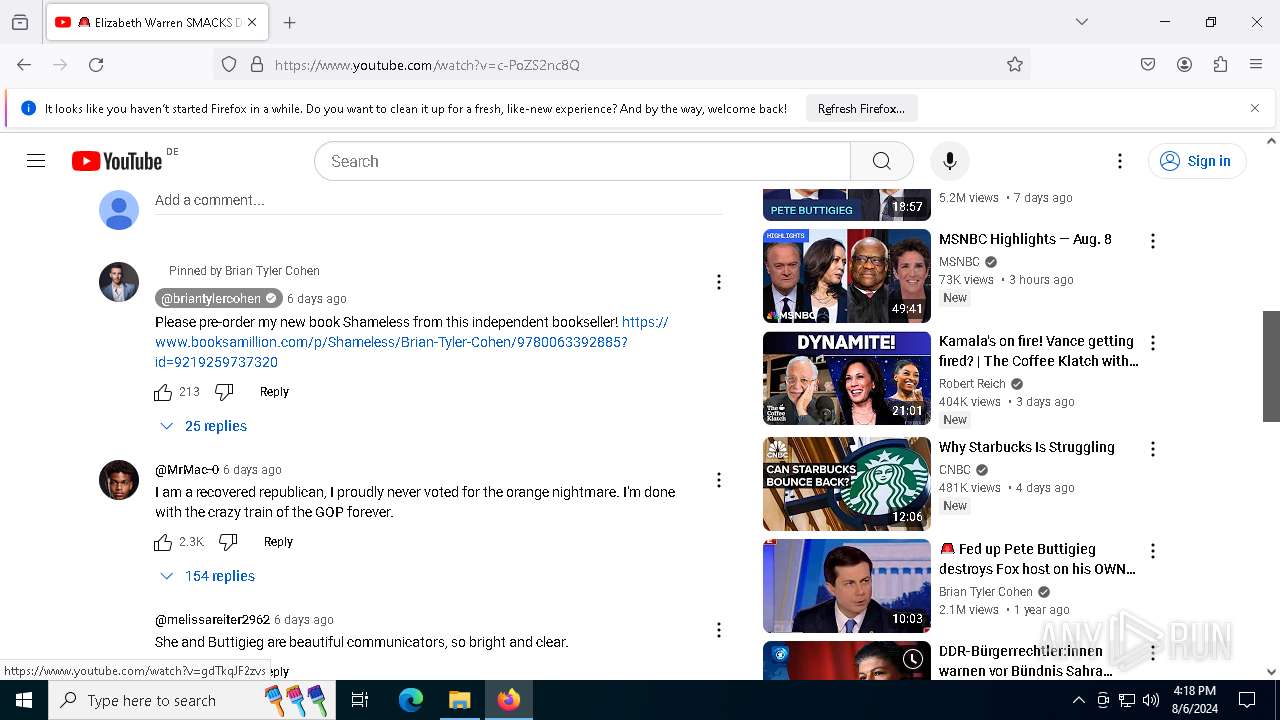Expand the 154 replies thread
Image resolution: width=1280 pixels, height=720 pixels.
(x=208, y=576)
